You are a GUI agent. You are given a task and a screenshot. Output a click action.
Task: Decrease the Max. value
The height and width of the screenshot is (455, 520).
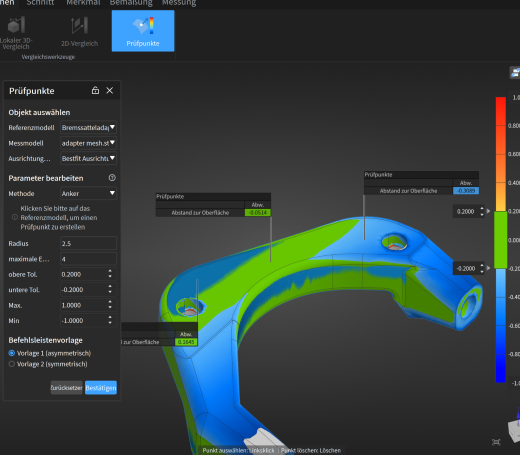pyautogui.click(x=110, y=307)
